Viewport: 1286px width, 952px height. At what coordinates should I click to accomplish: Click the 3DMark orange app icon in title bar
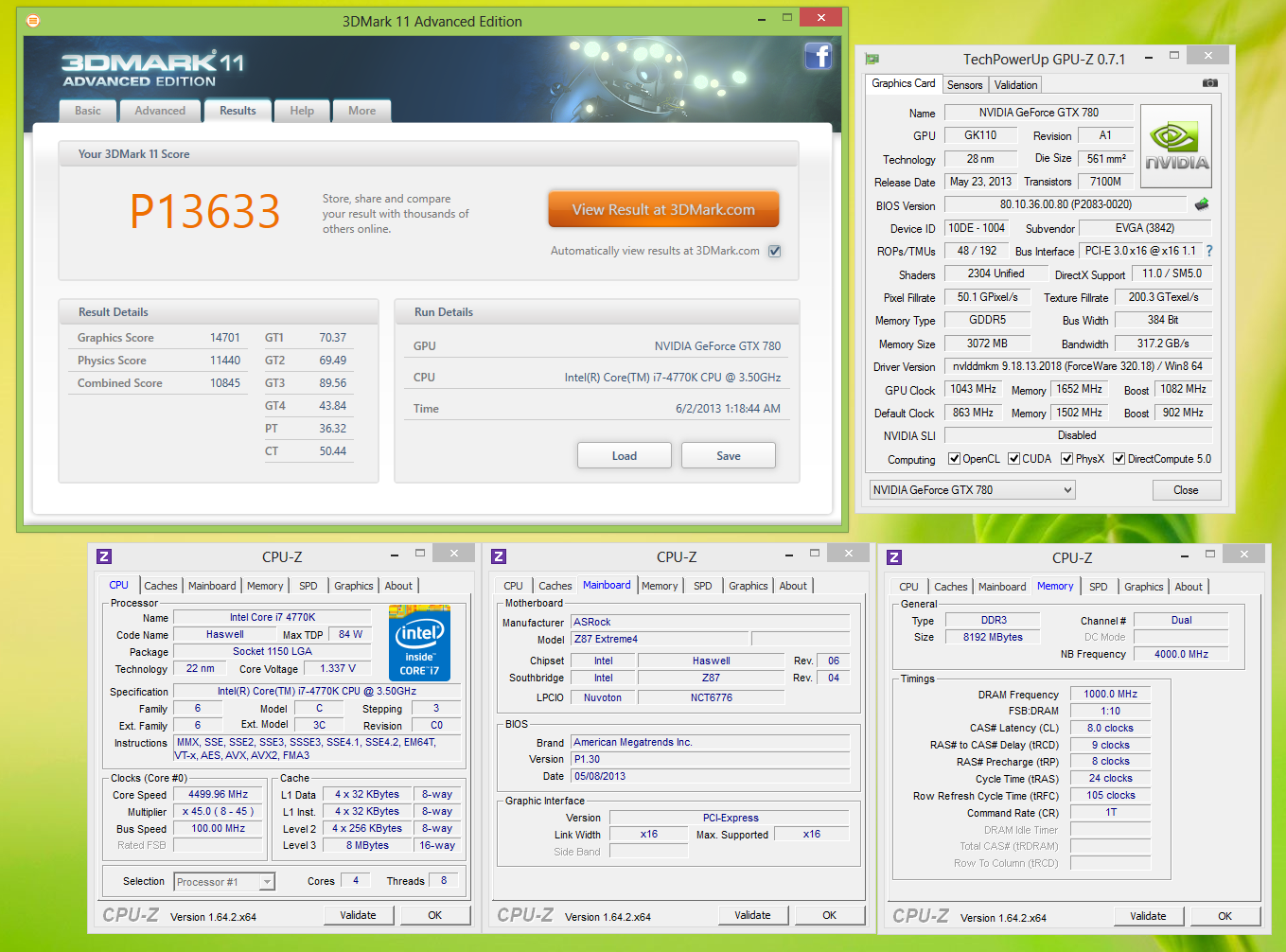(x=32, y=20)
